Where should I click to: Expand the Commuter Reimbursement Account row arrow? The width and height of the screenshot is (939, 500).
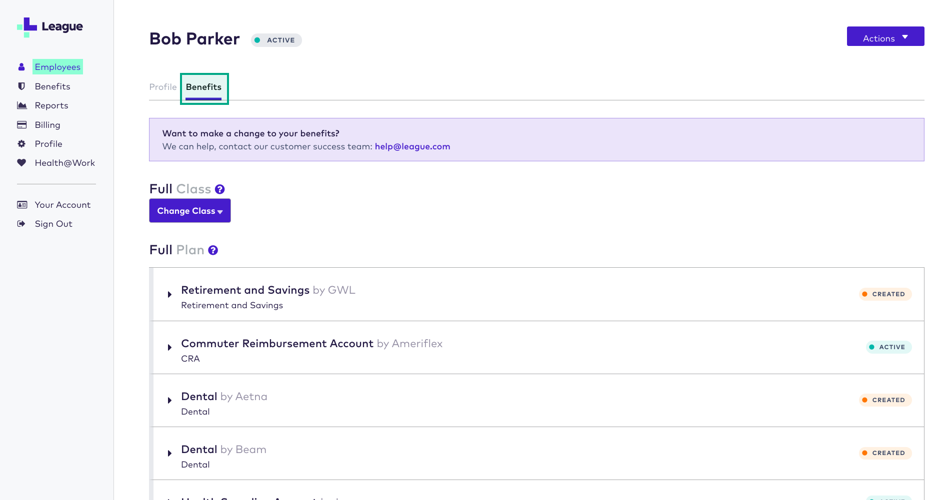point(169,347)
